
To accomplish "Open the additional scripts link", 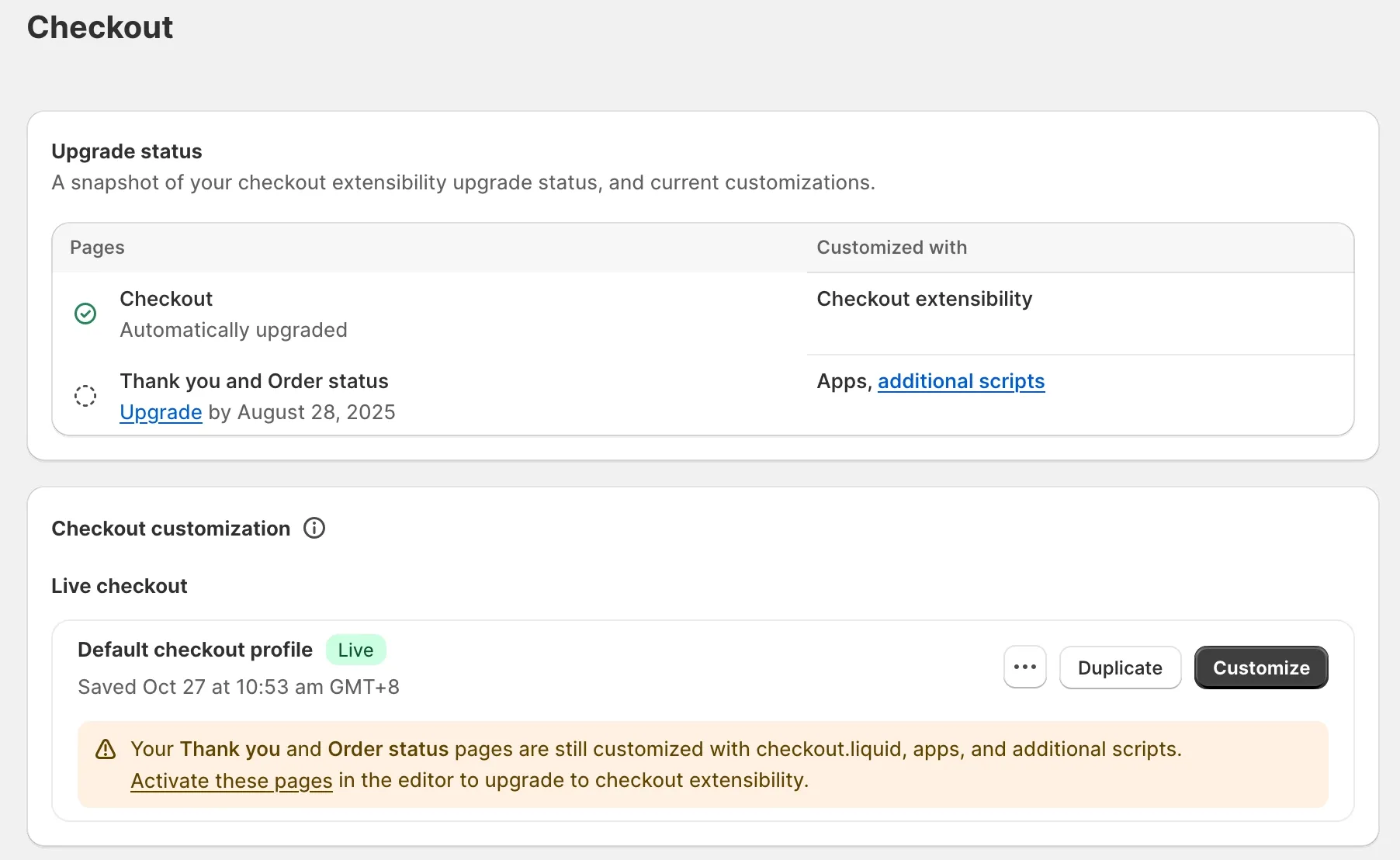I will click(x=961, y=381).
